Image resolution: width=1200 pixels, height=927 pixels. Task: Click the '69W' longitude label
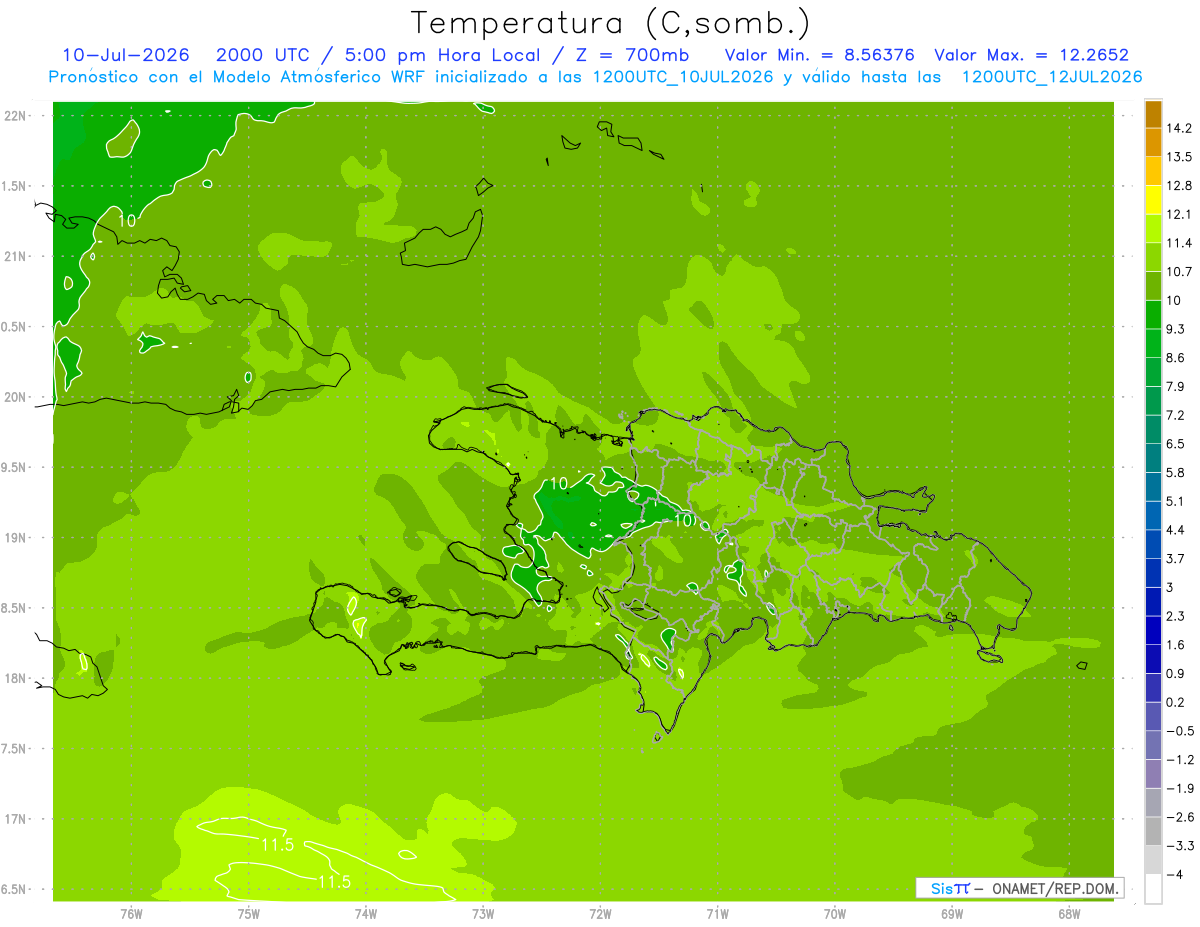tap(951, 912)
